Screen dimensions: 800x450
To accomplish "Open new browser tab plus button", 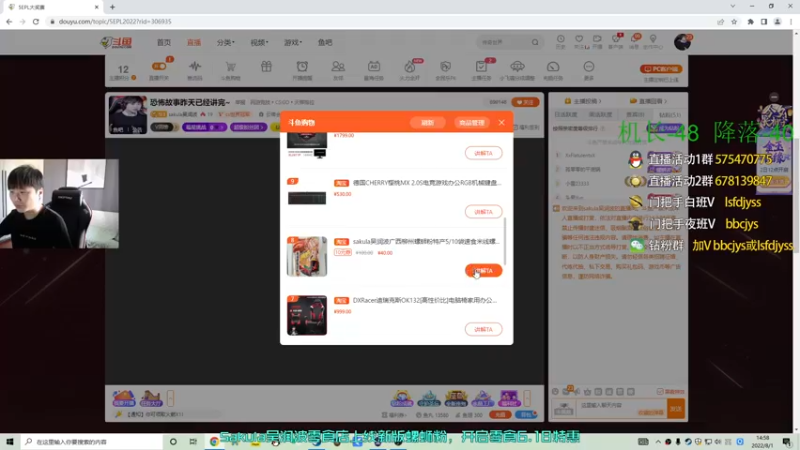I will (112, 7).
